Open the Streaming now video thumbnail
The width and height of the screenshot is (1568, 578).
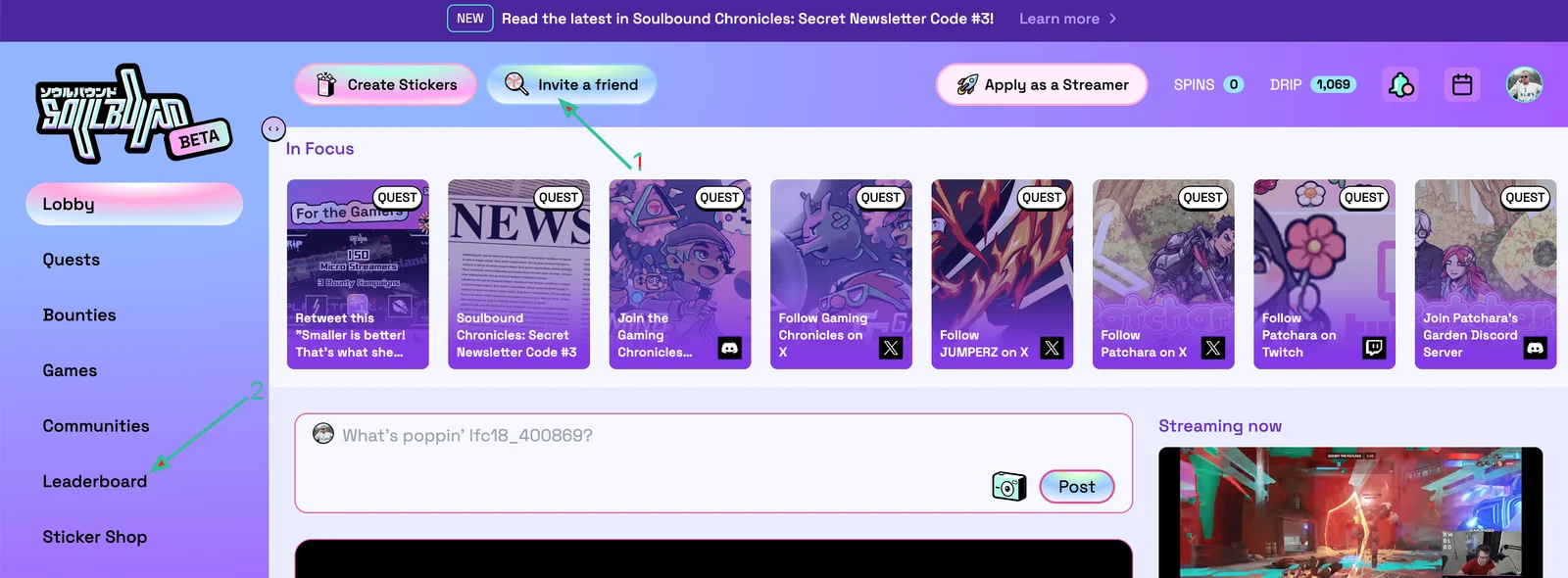click(1350, 512)
